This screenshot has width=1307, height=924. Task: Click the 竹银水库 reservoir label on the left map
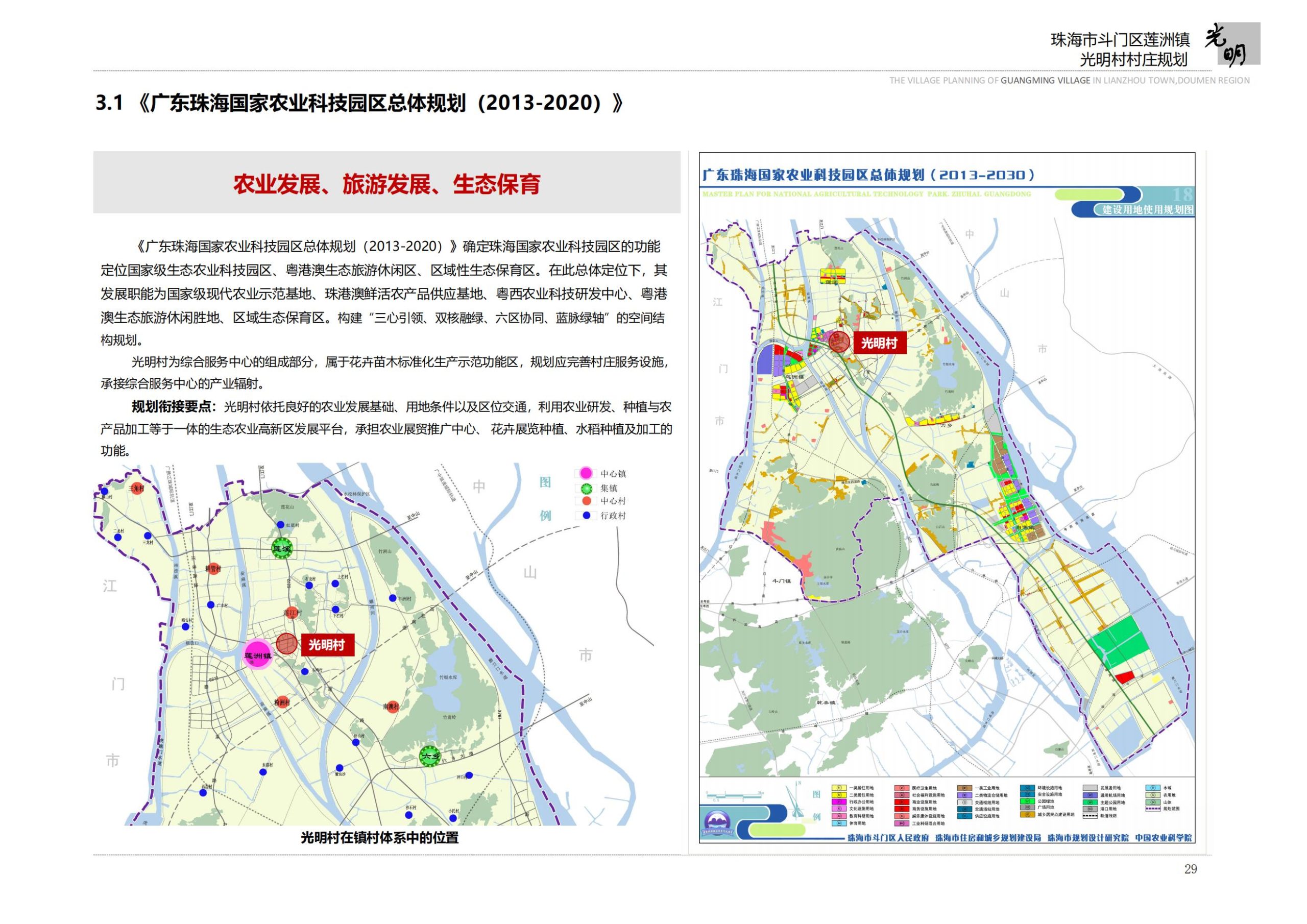tap(448, 677)
